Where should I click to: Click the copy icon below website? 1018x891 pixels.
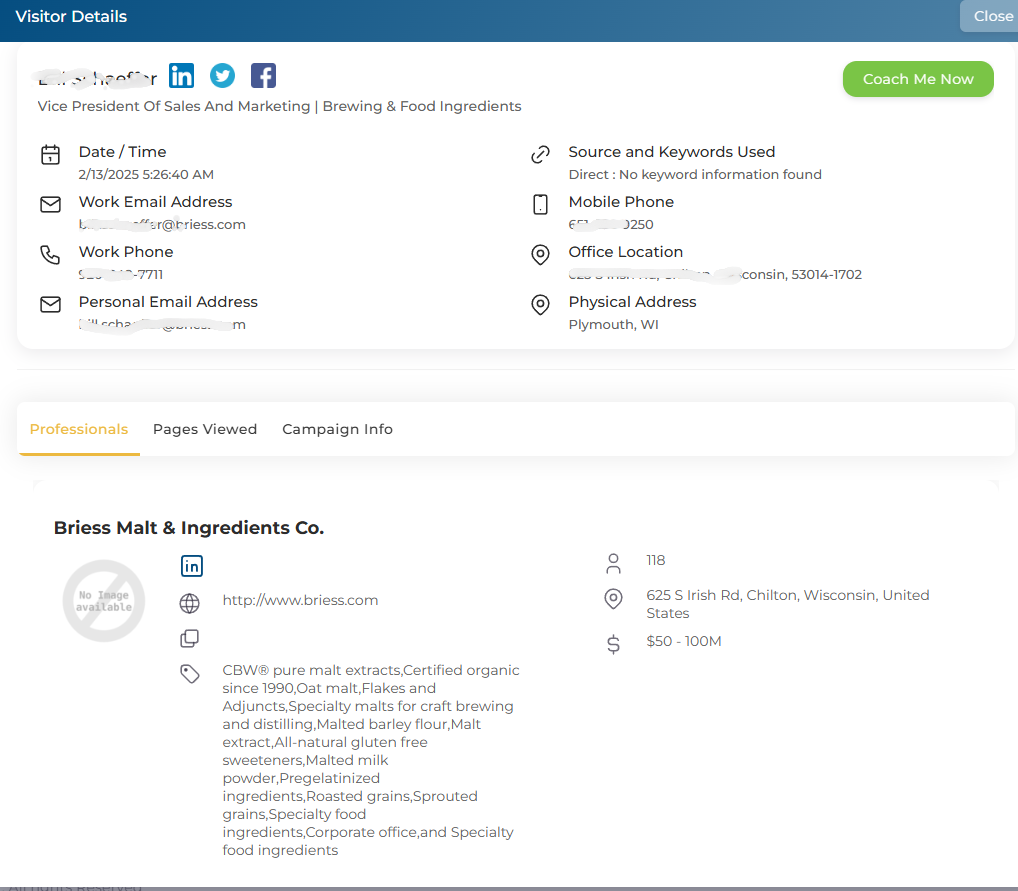(190, 638)
